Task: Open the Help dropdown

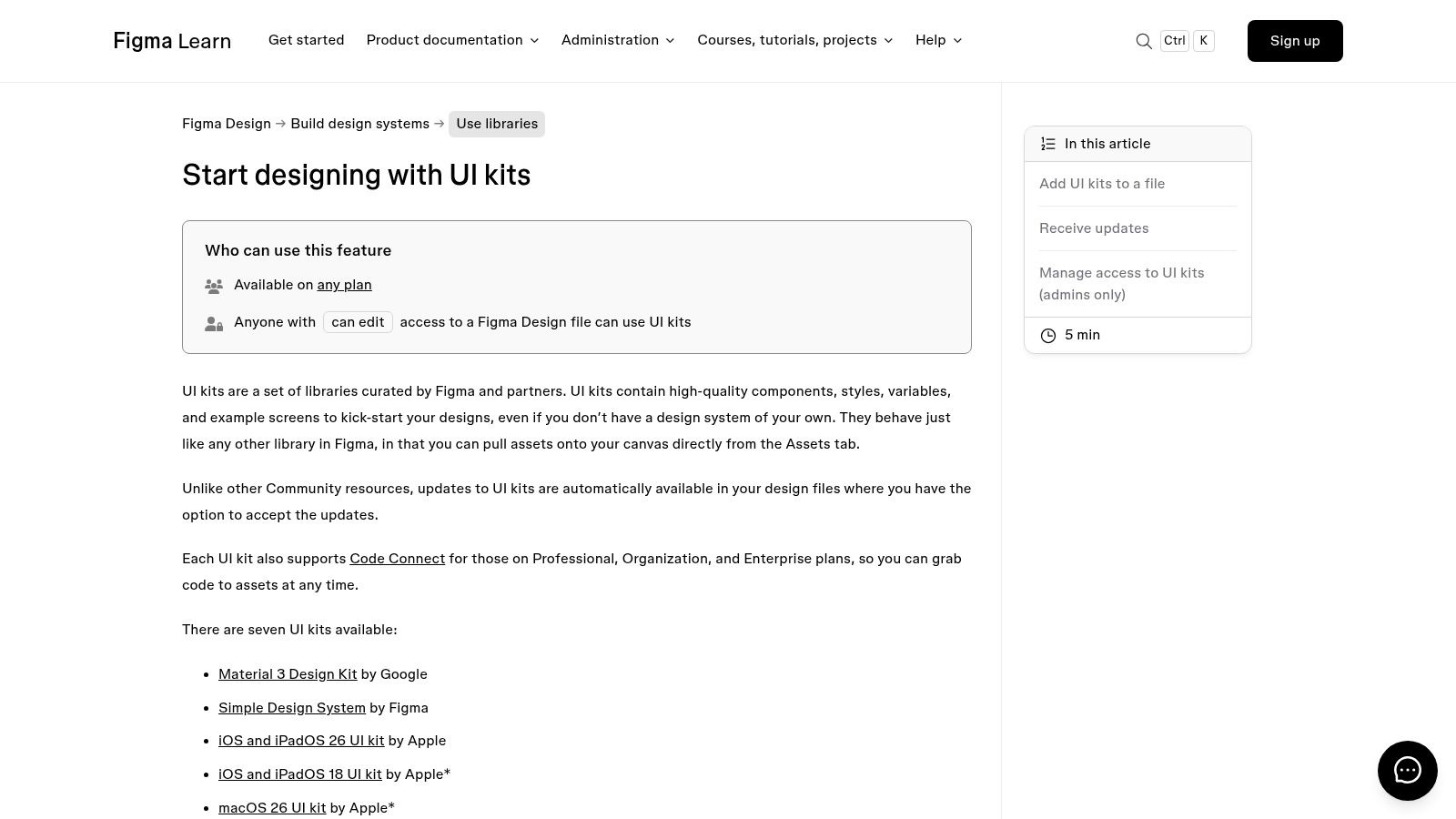Action: (x=931, y=40)
